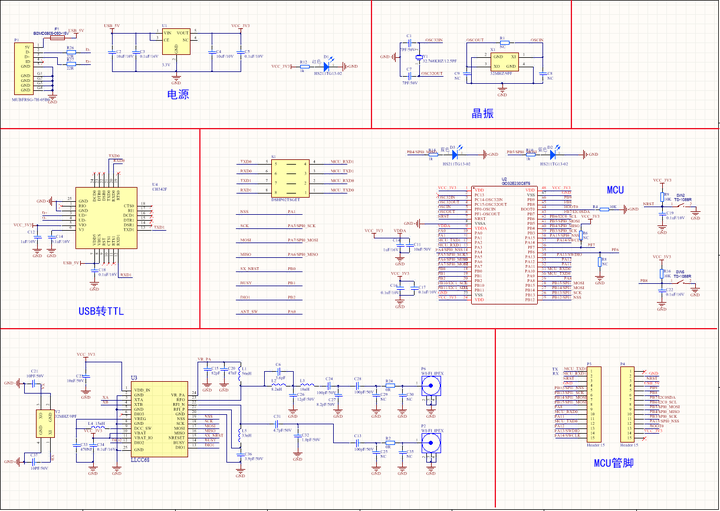The image size is (720, 511).
Task: Click the USB connector block with 5V pin
Action: tap(25, 68)
